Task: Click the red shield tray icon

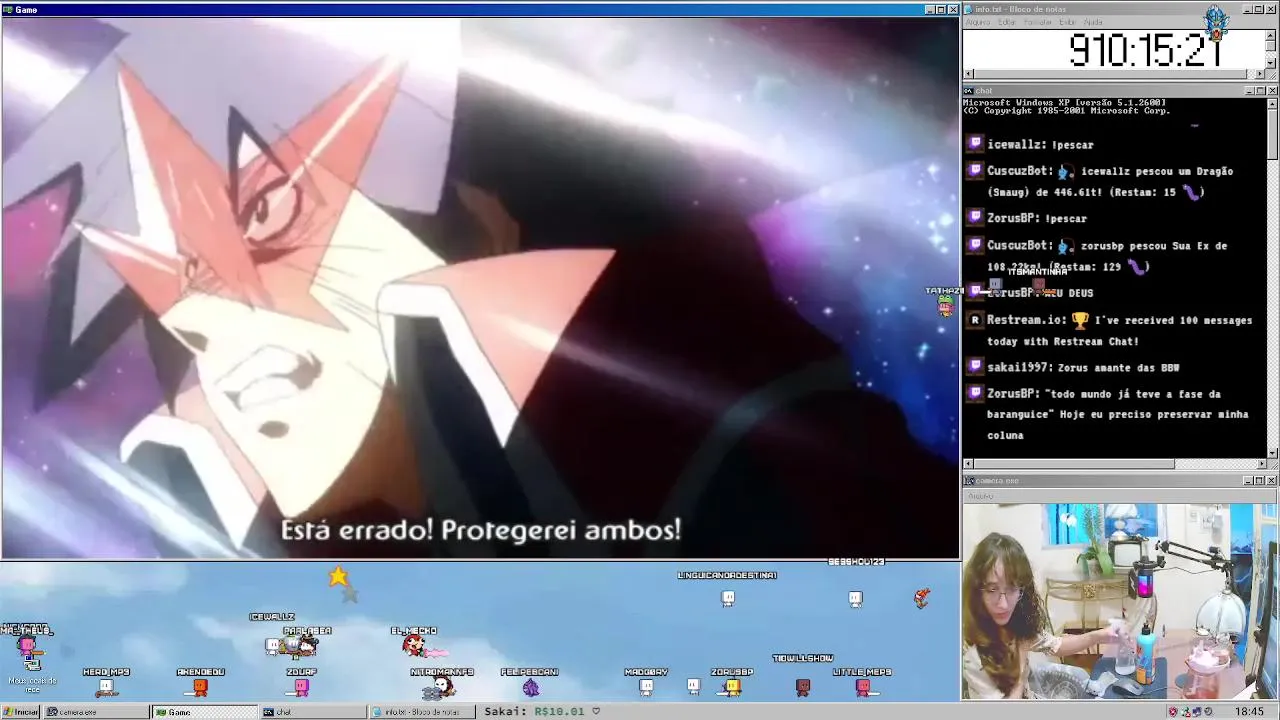Action: tap(1173, 712)
